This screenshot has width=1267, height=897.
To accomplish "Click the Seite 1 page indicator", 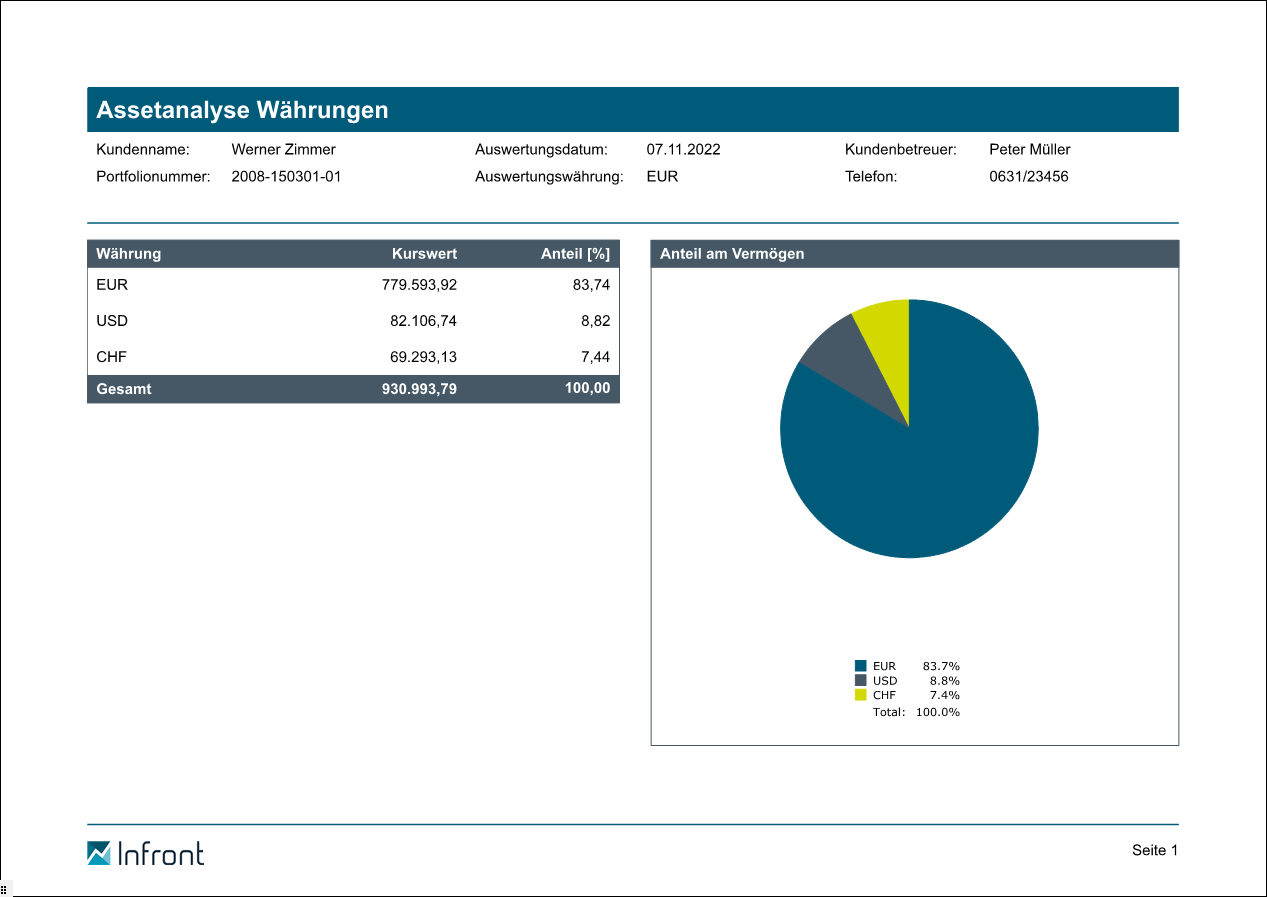I will tap(1155, 851).
